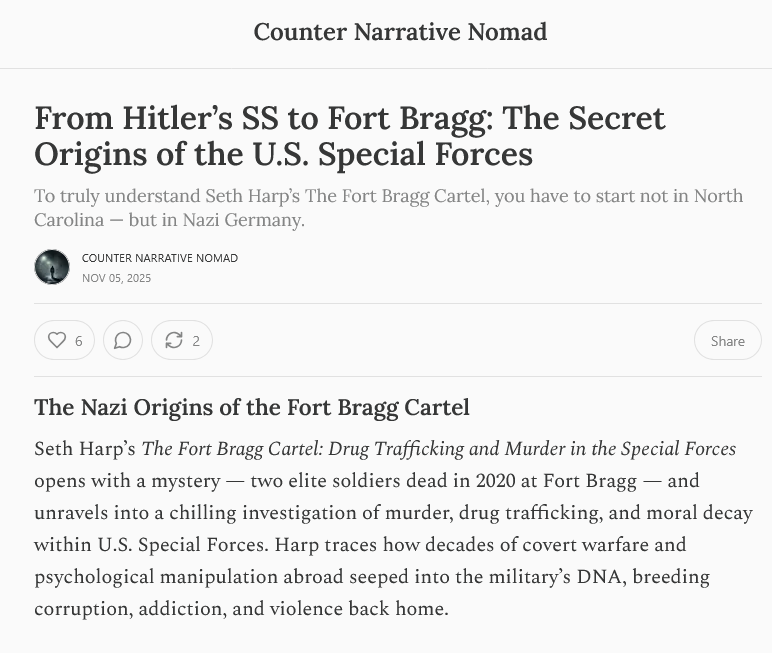Click the article headline about Hitler's SS
The image size is (772, 653).
pyautogui.click(x=350, y=136)
